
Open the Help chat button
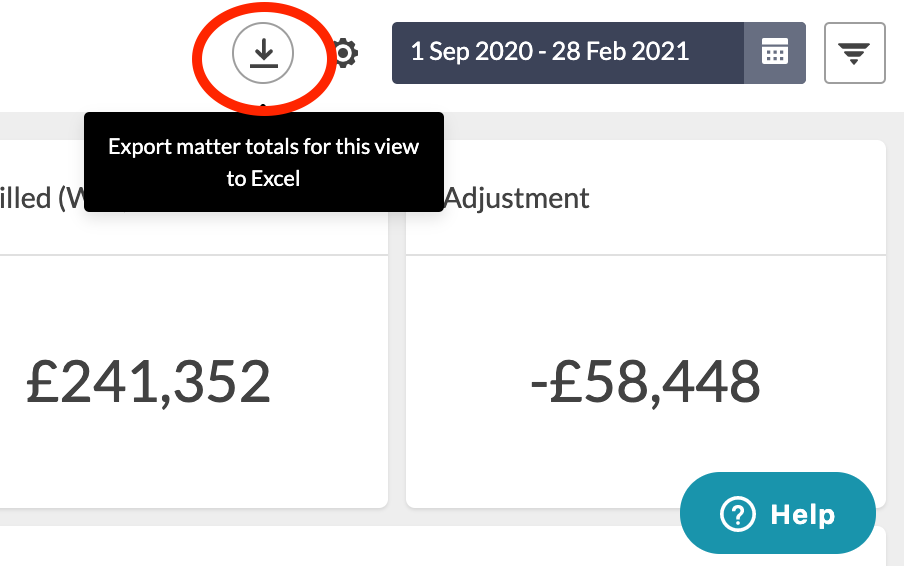tap(778, 513)
